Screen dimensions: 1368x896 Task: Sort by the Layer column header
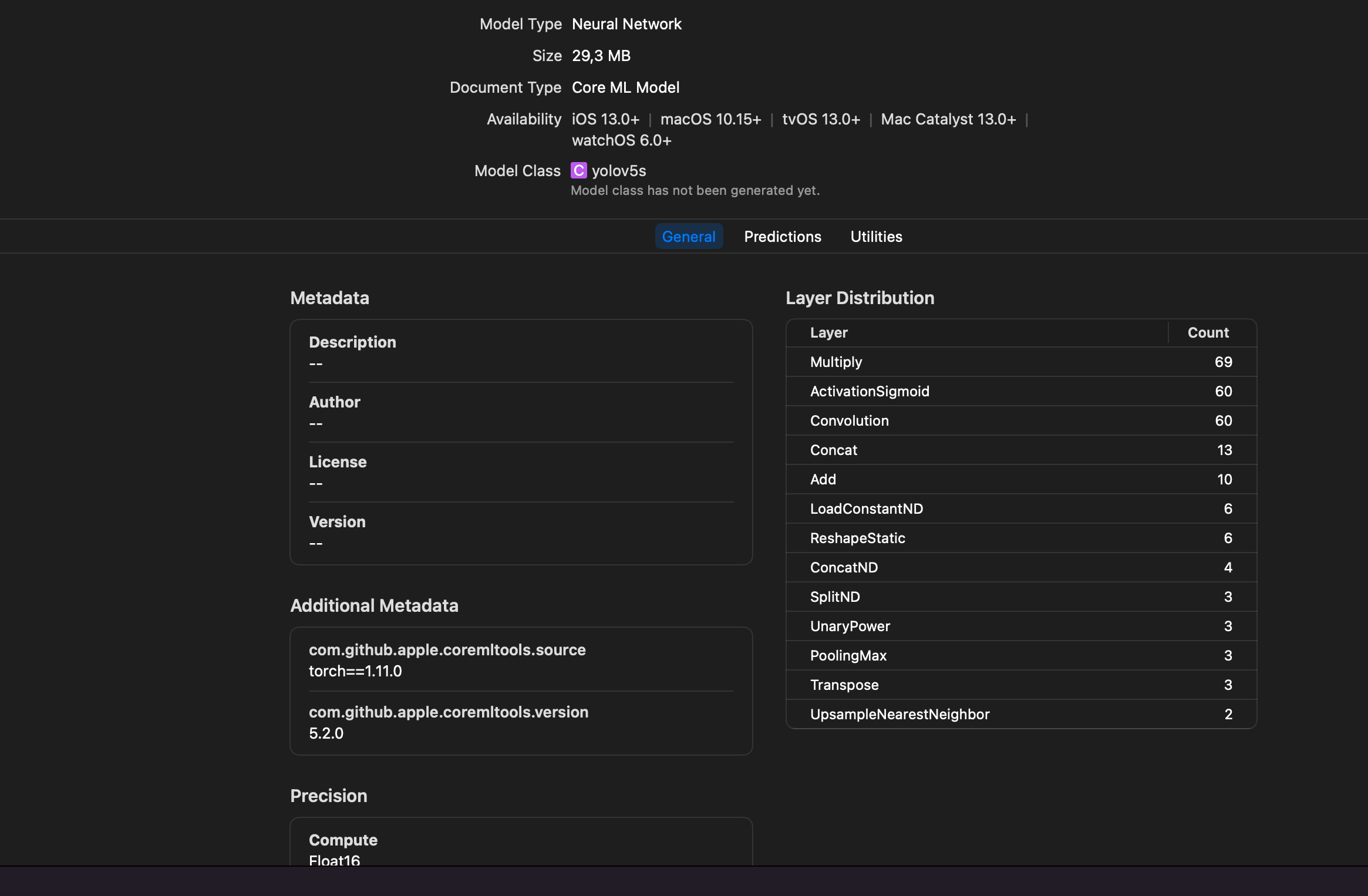point(828,332)
